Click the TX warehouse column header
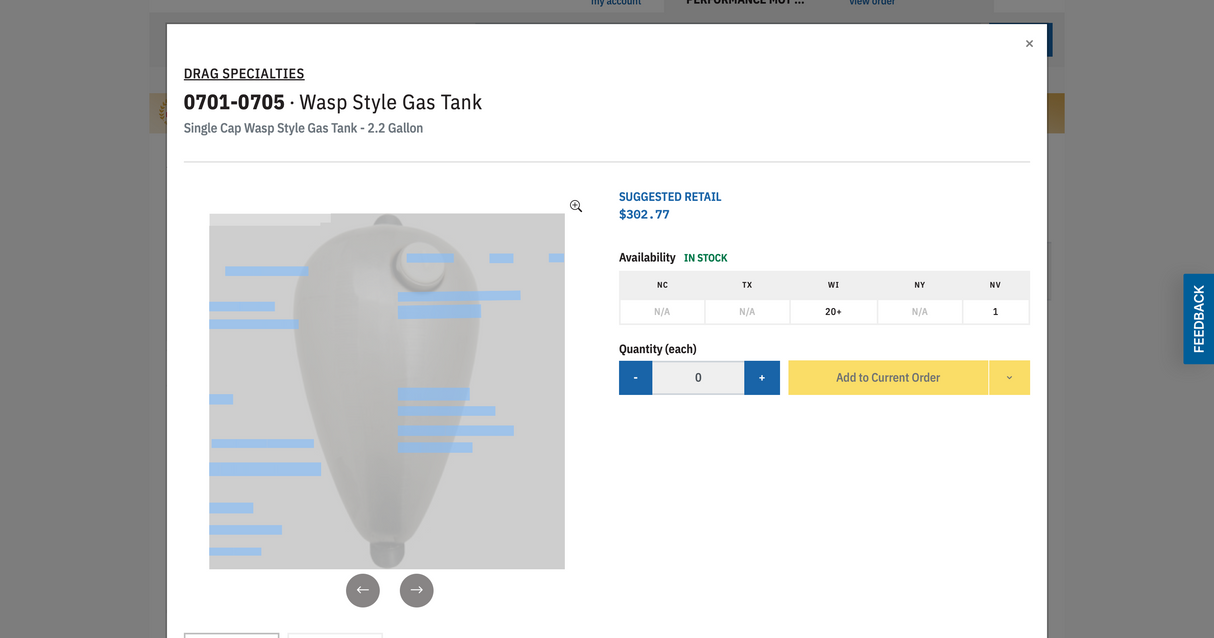Image resolution: width=1214 pixels, height=638 pixels. 747,285
